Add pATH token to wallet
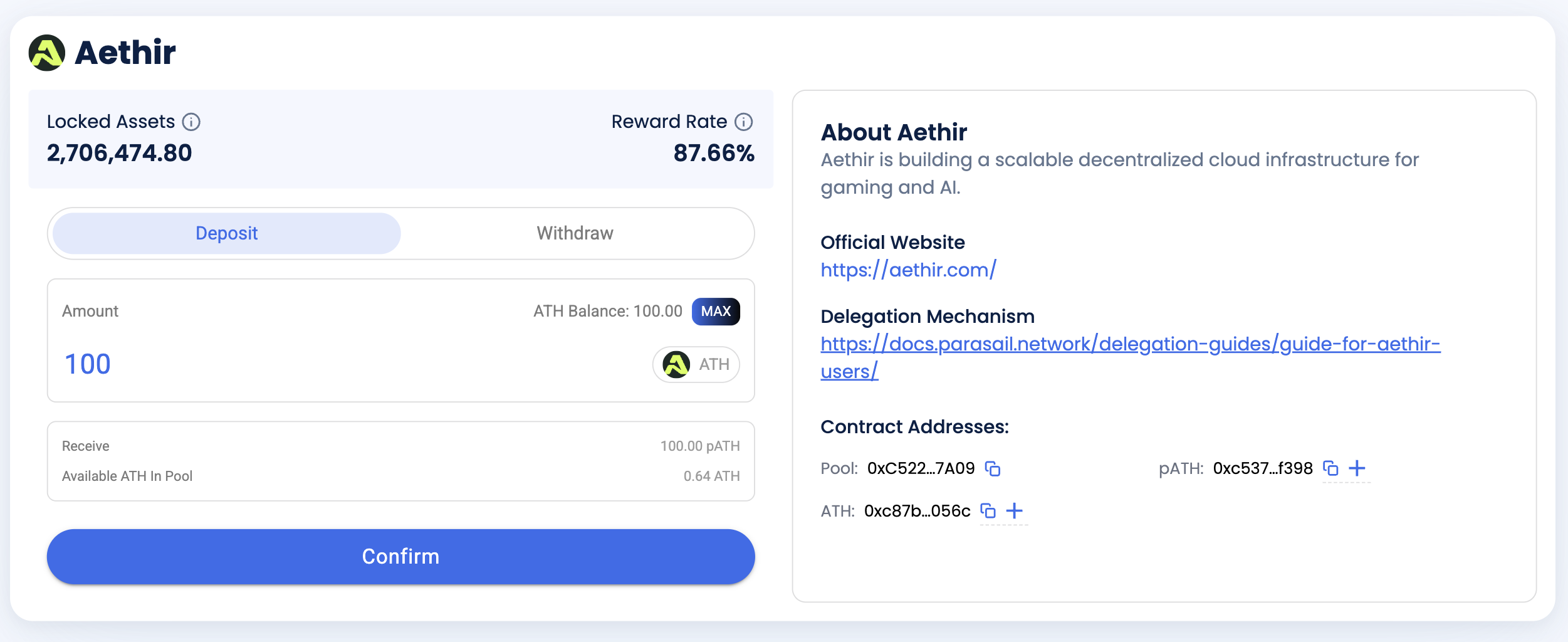This screenshot has width=1568, height=642. 1357,468
